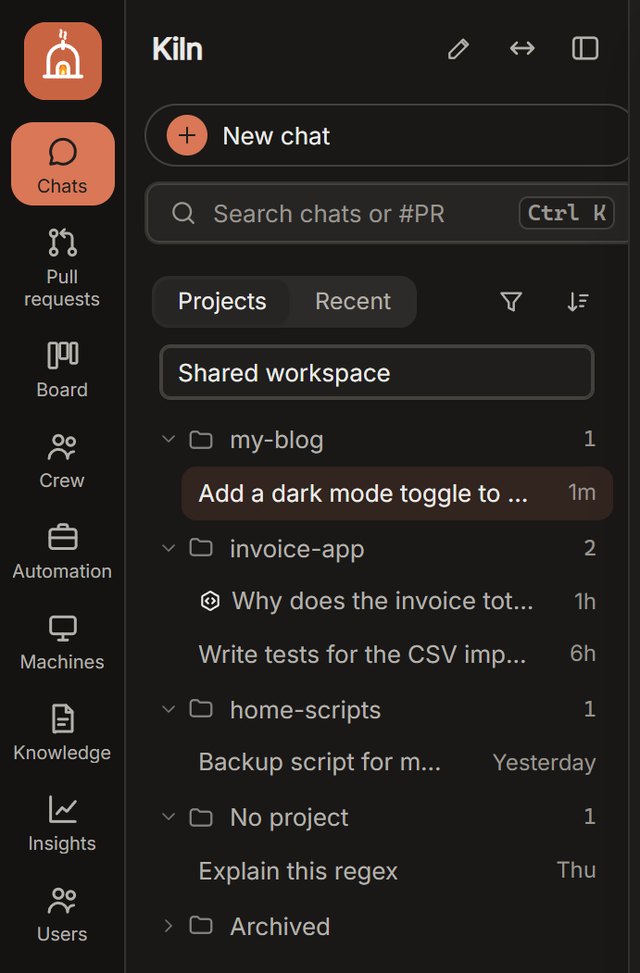The width and height of the screenshot is (640, 973).
Task: Click the invoice-app folder icon
Action: [201, 548]
